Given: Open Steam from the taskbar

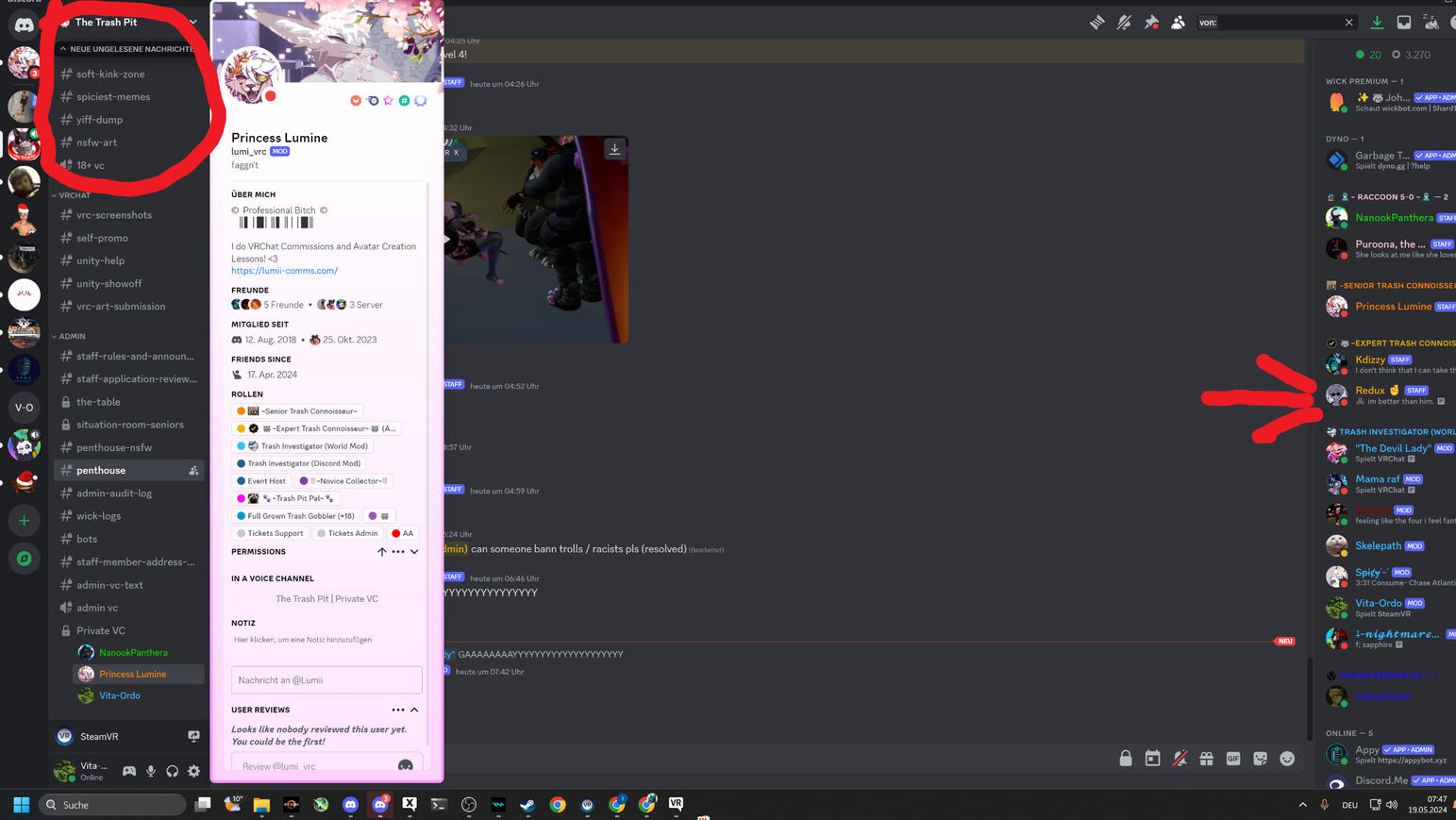Looking at the screenshot, I should pos(527,805).
